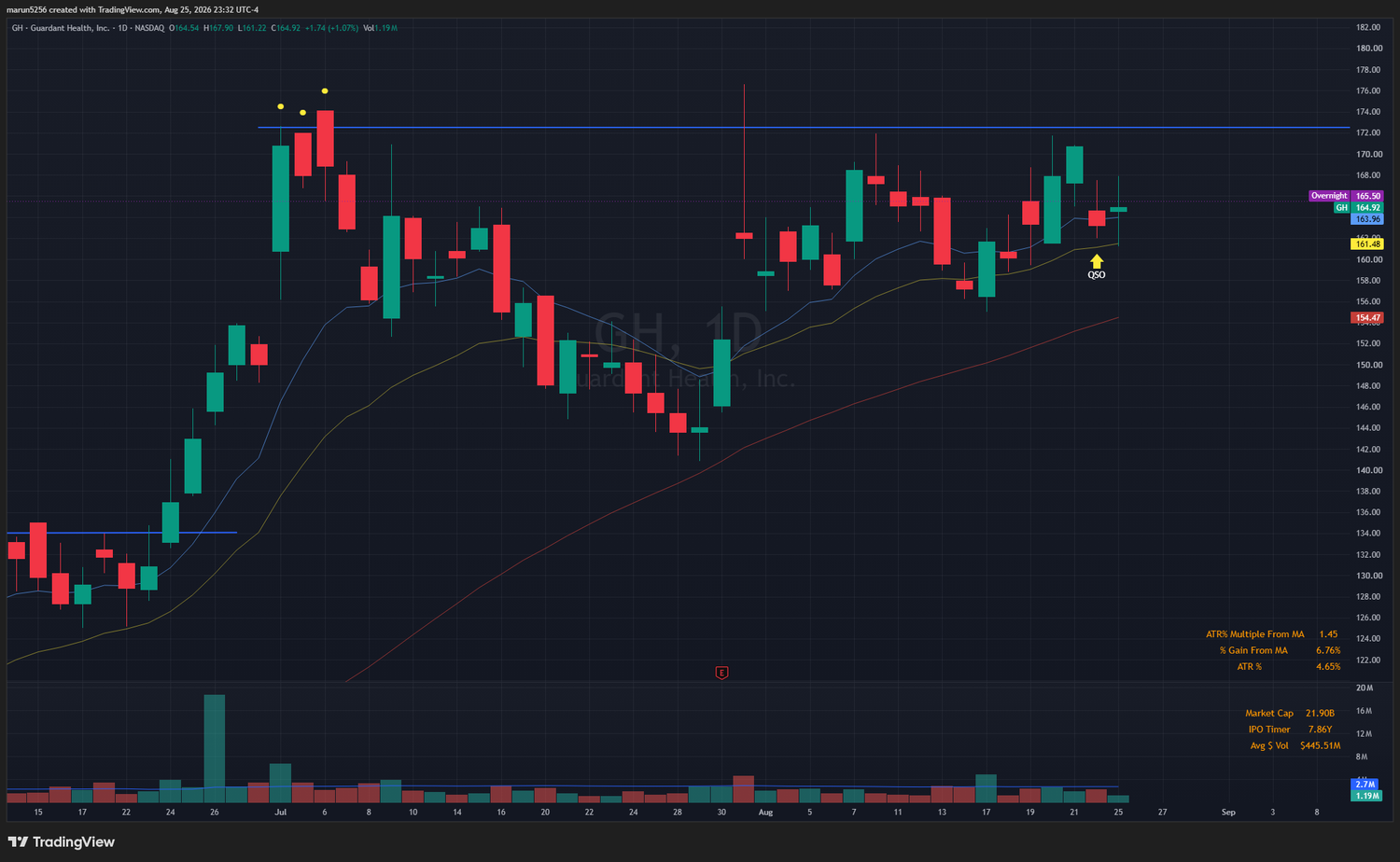Viewport: 1400px width, 862px height.
Task: Click the "172.00" label on the price axis
Action: tap(1368, 133)
